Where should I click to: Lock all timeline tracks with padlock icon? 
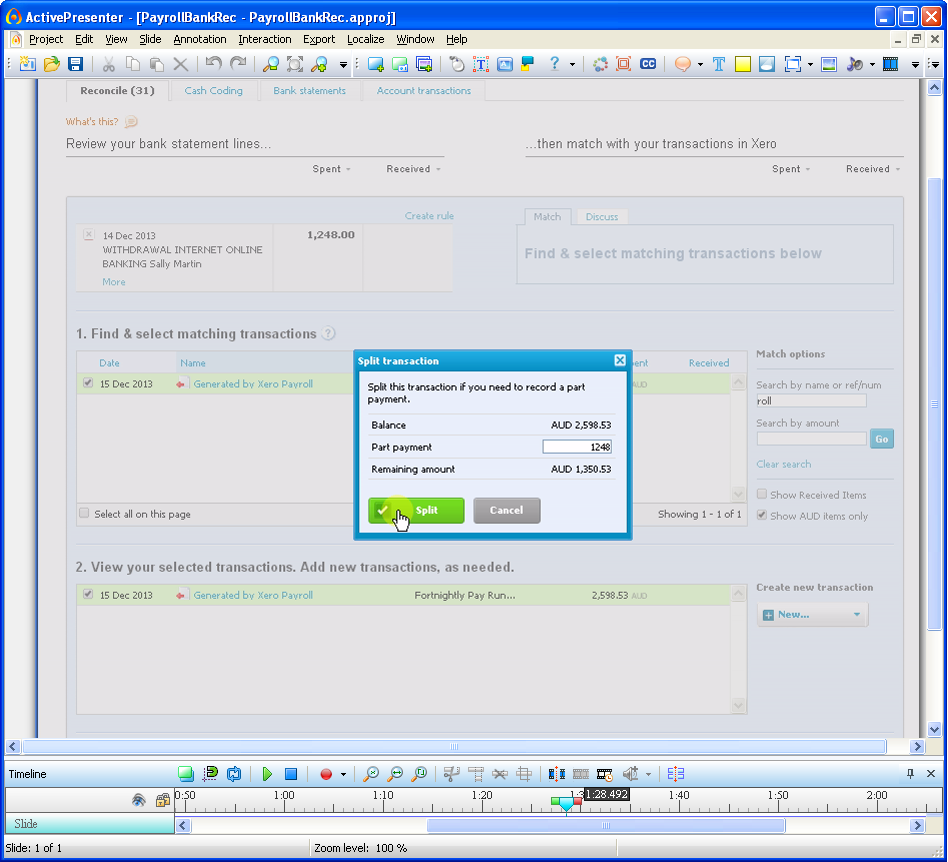162,800
